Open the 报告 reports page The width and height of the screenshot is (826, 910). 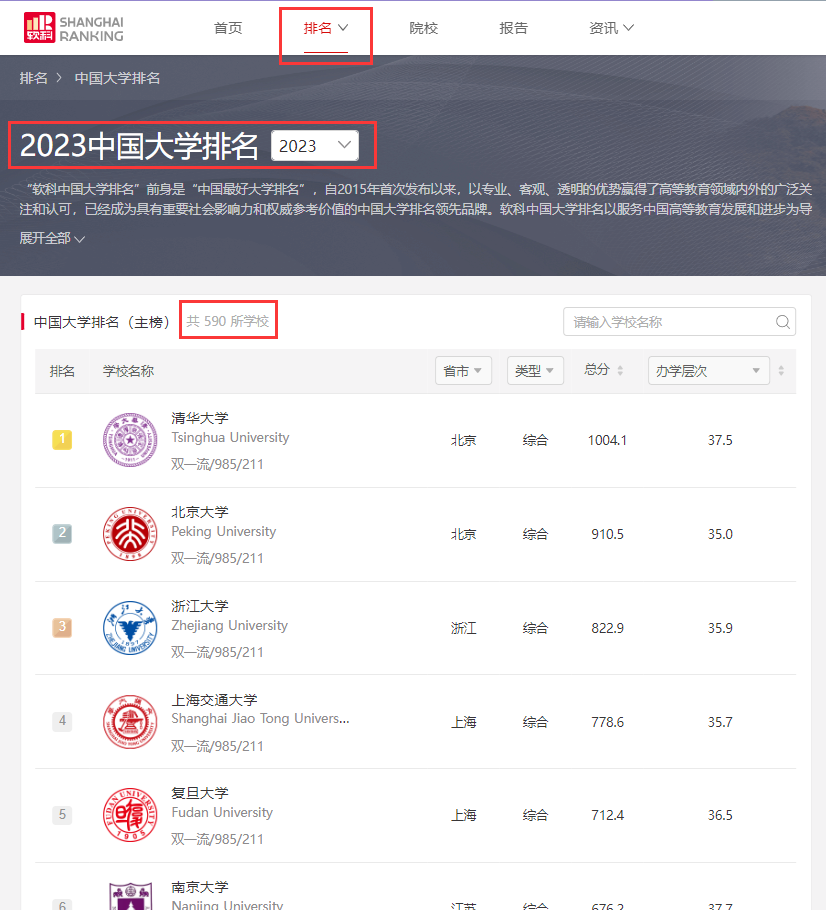(514, 28)
